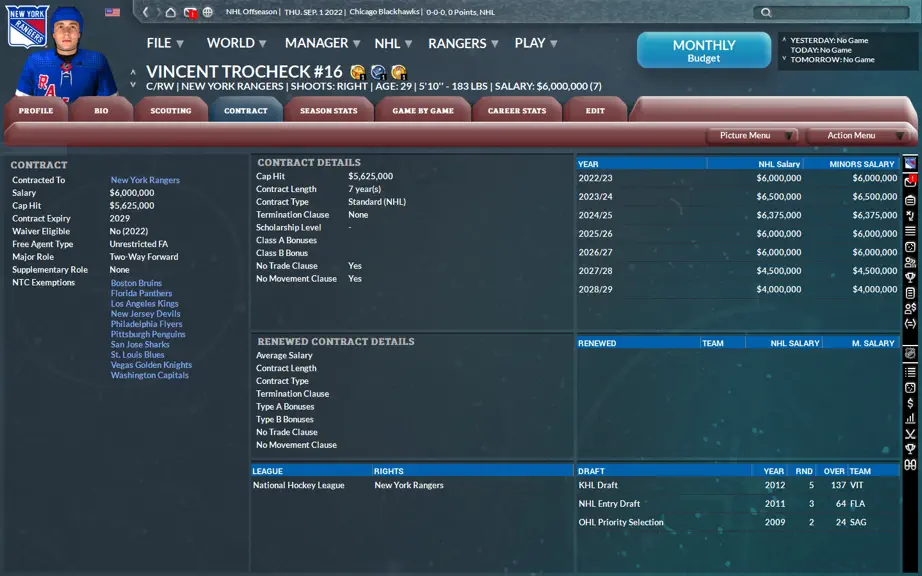Screen dimensions: 922x576
Task: Open the Boston Bruins exemption link
Action: 136,283
